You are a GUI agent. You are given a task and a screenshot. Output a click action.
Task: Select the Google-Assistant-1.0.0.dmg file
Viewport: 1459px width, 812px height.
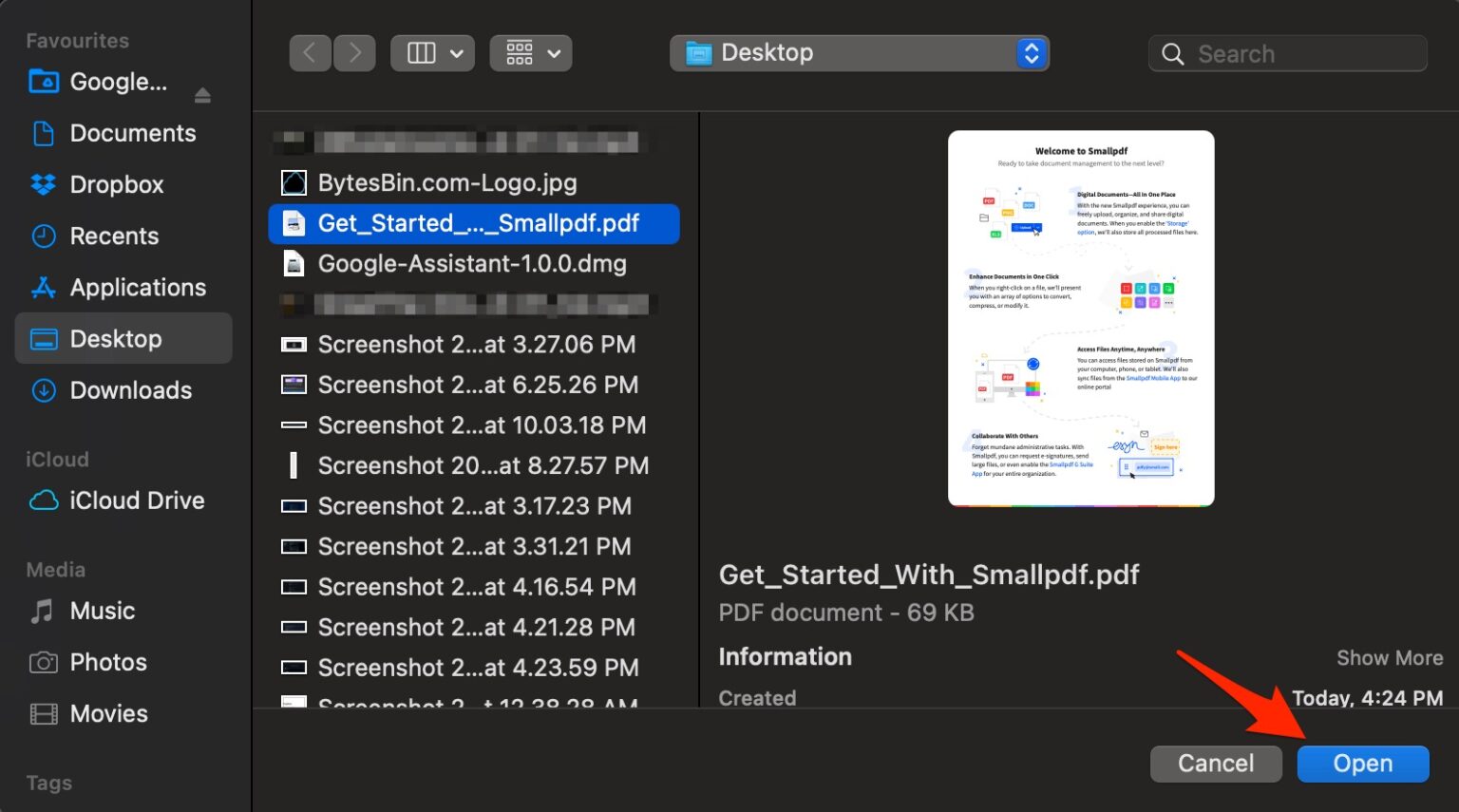coord(474,264)
